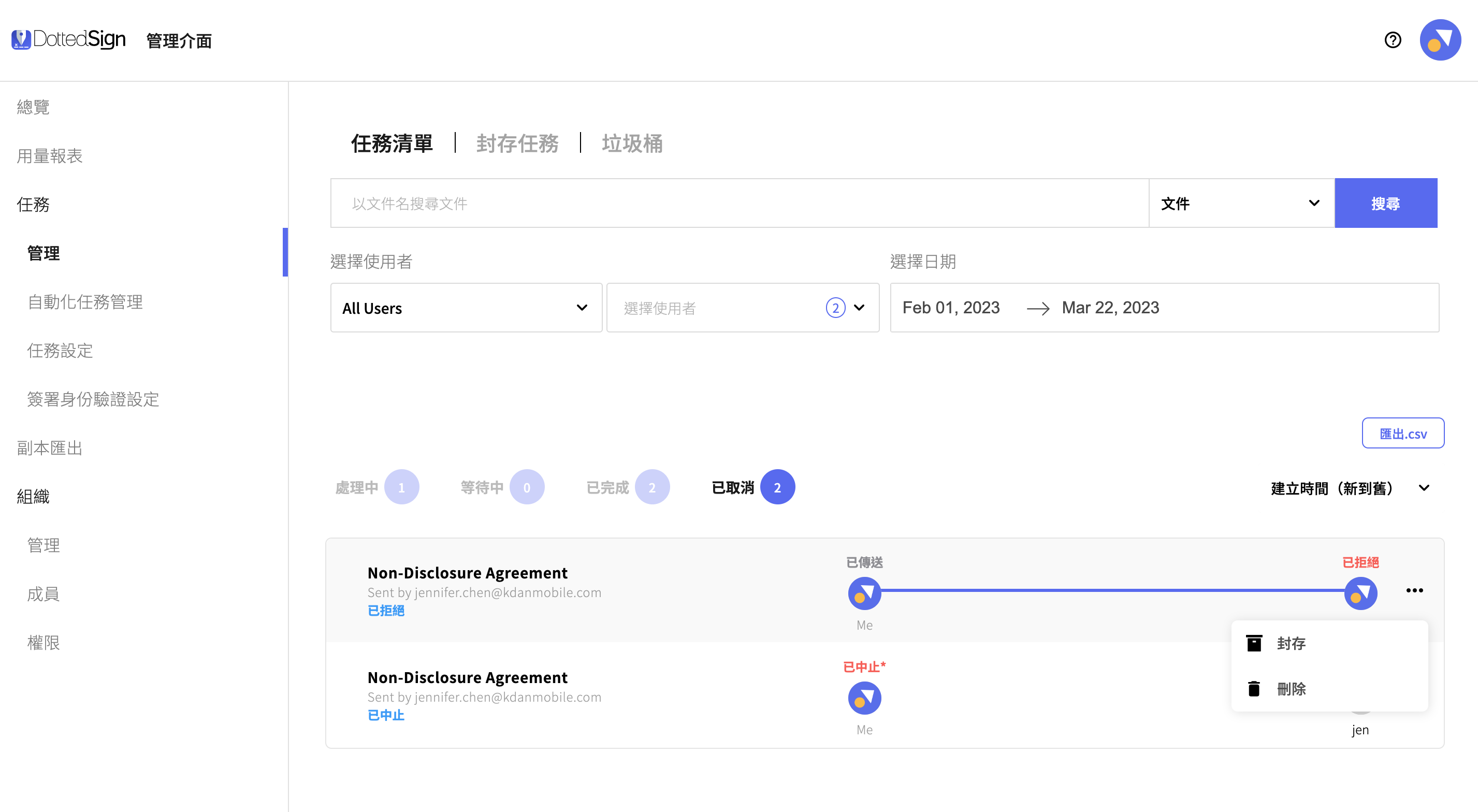Open 成員 in the sidebar
The image size is (1478, 812).
[x=44, y=594]
